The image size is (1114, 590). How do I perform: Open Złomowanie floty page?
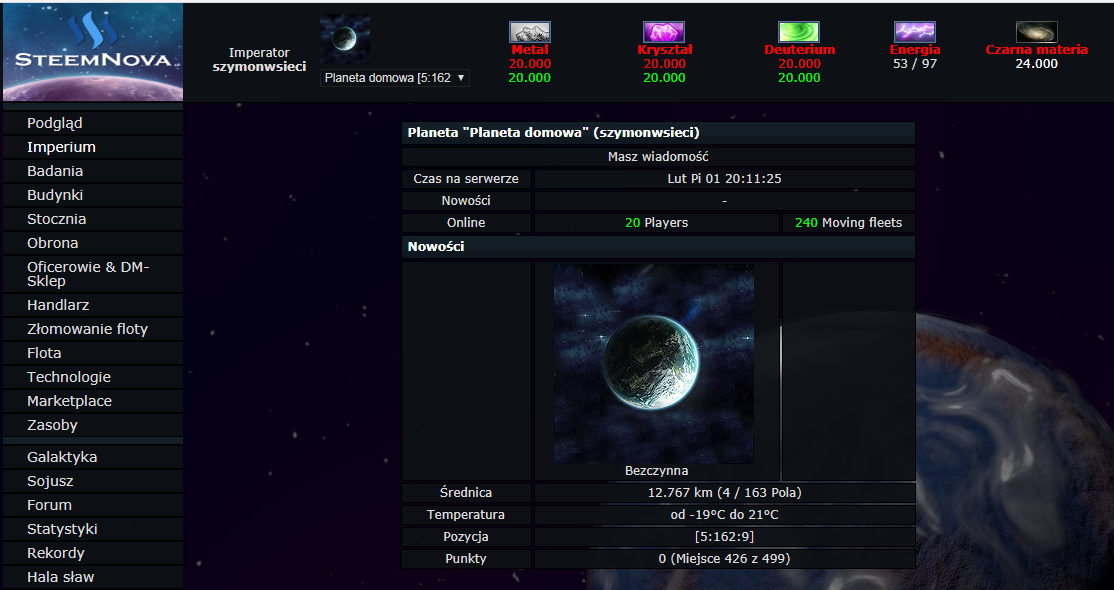pyautogui.click(x=87, y=329)
